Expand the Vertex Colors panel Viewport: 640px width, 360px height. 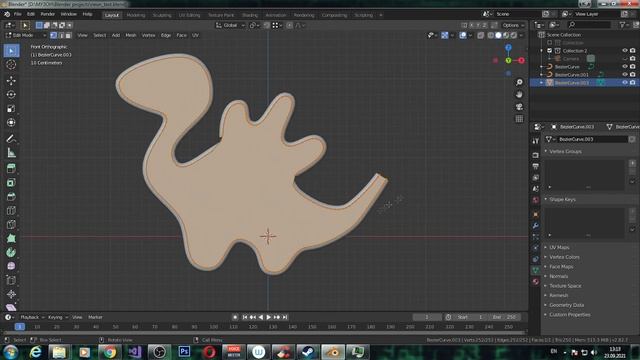click(x=564, y=257)
